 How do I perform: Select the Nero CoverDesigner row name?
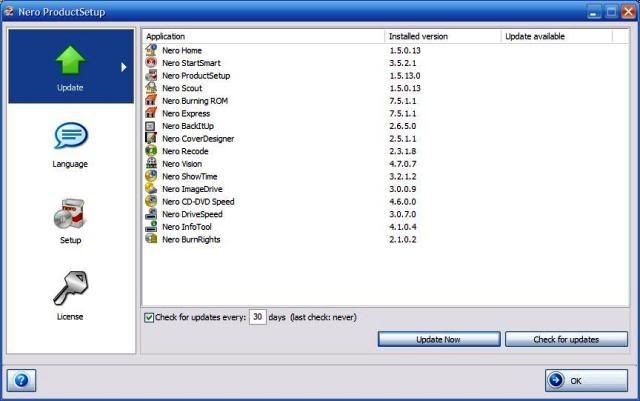tap(198, 139)
